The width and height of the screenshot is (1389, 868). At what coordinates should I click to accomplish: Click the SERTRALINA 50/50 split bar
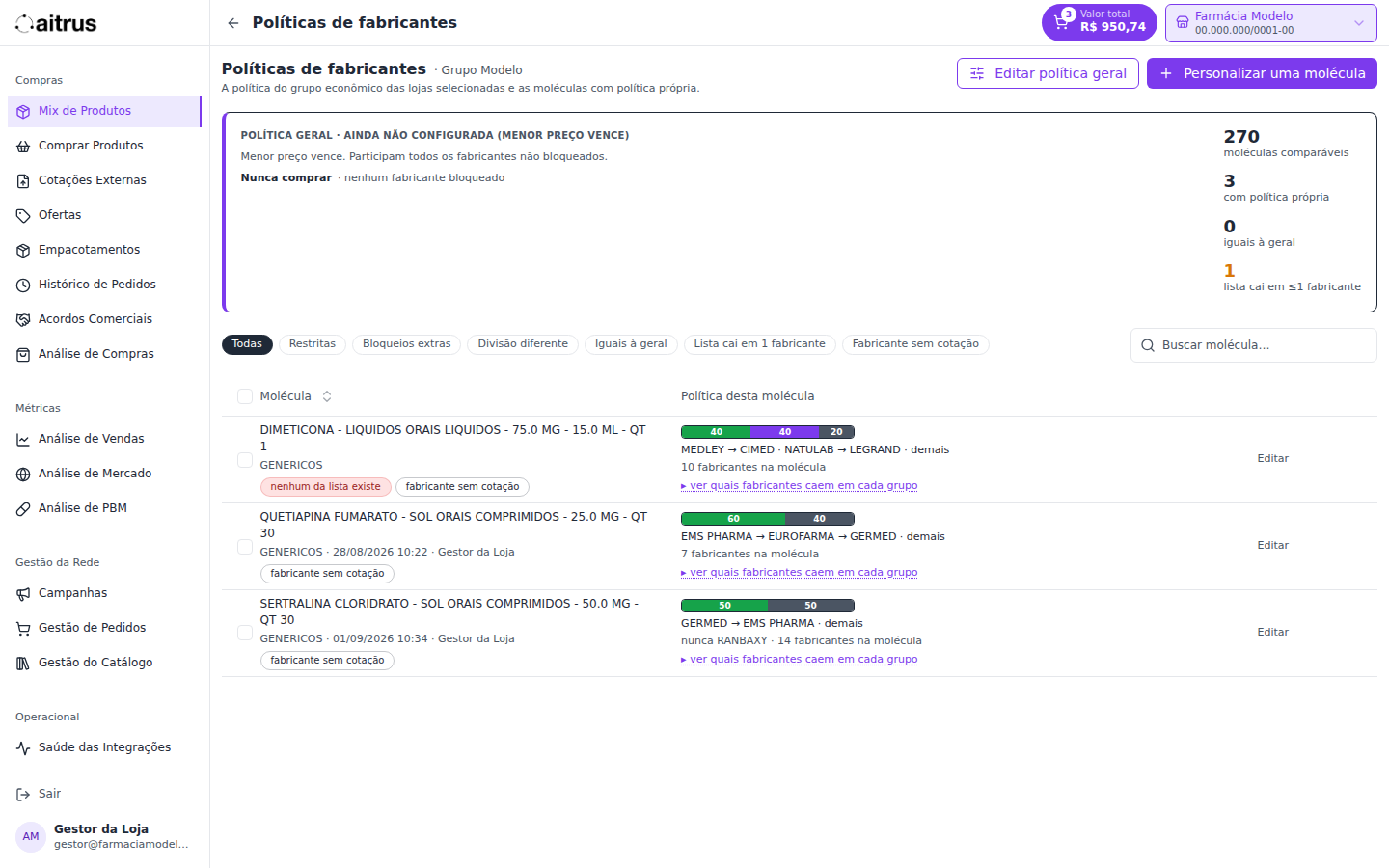point(768,606)
